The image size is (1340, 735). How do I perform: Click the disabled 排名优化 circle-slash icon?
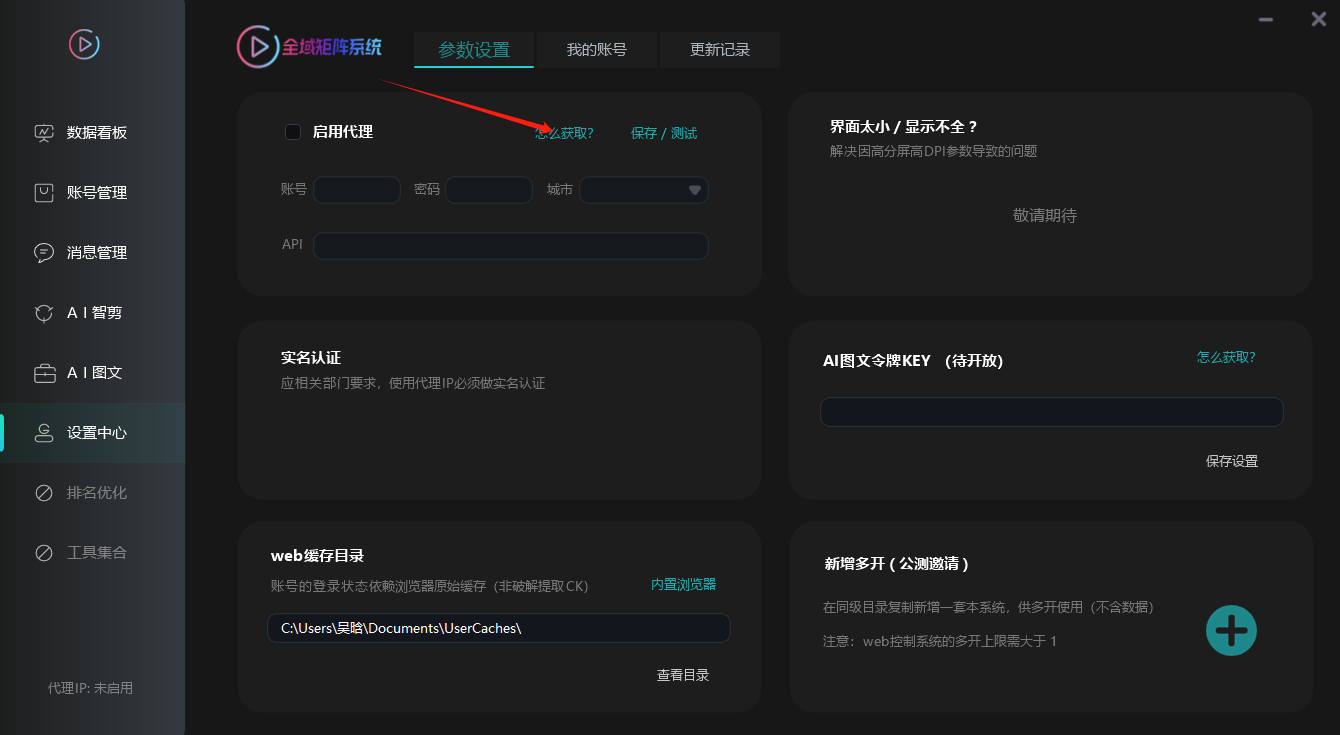44,493
